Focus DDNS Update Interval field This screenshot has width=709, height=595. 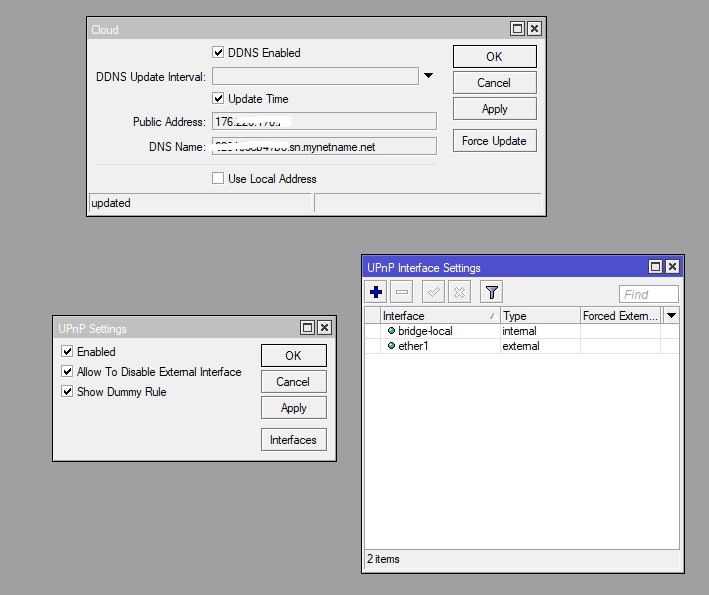pyautogui.click(x=315, y=76)
